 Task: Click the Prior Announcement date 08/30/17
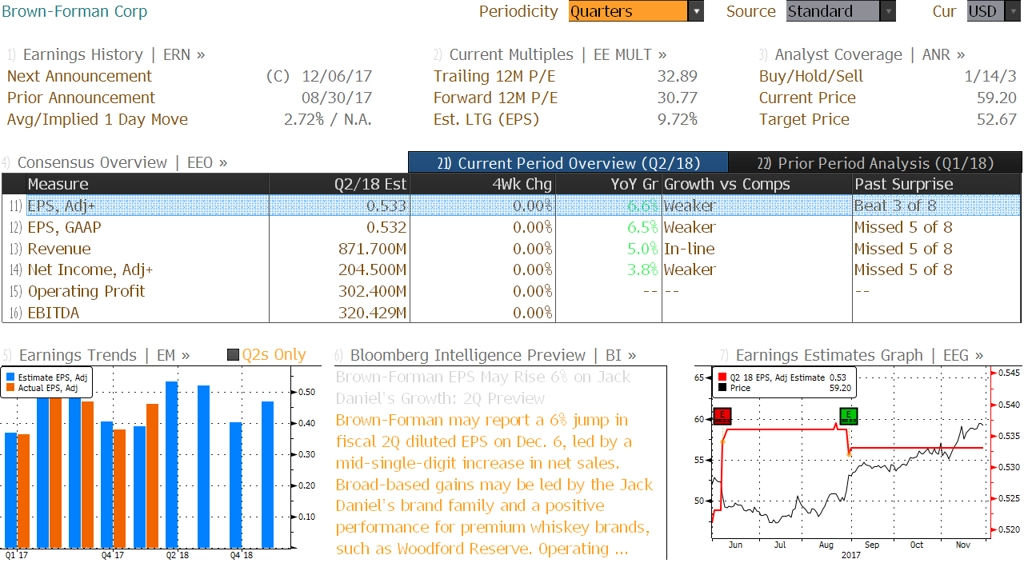click(x=336, y=98)
